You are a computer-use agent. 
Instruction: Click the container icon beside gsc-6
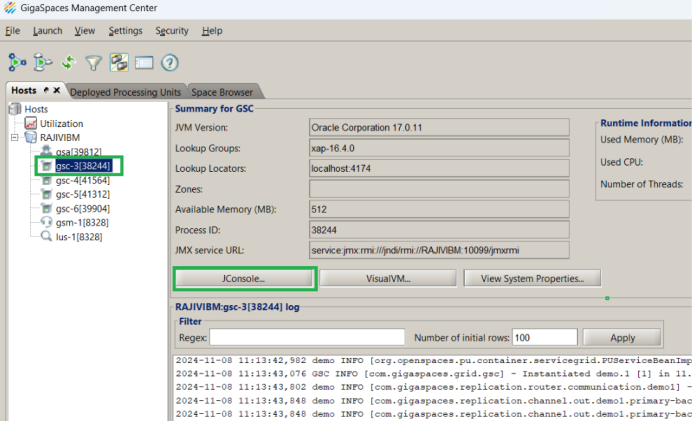(x=46, y=208)
